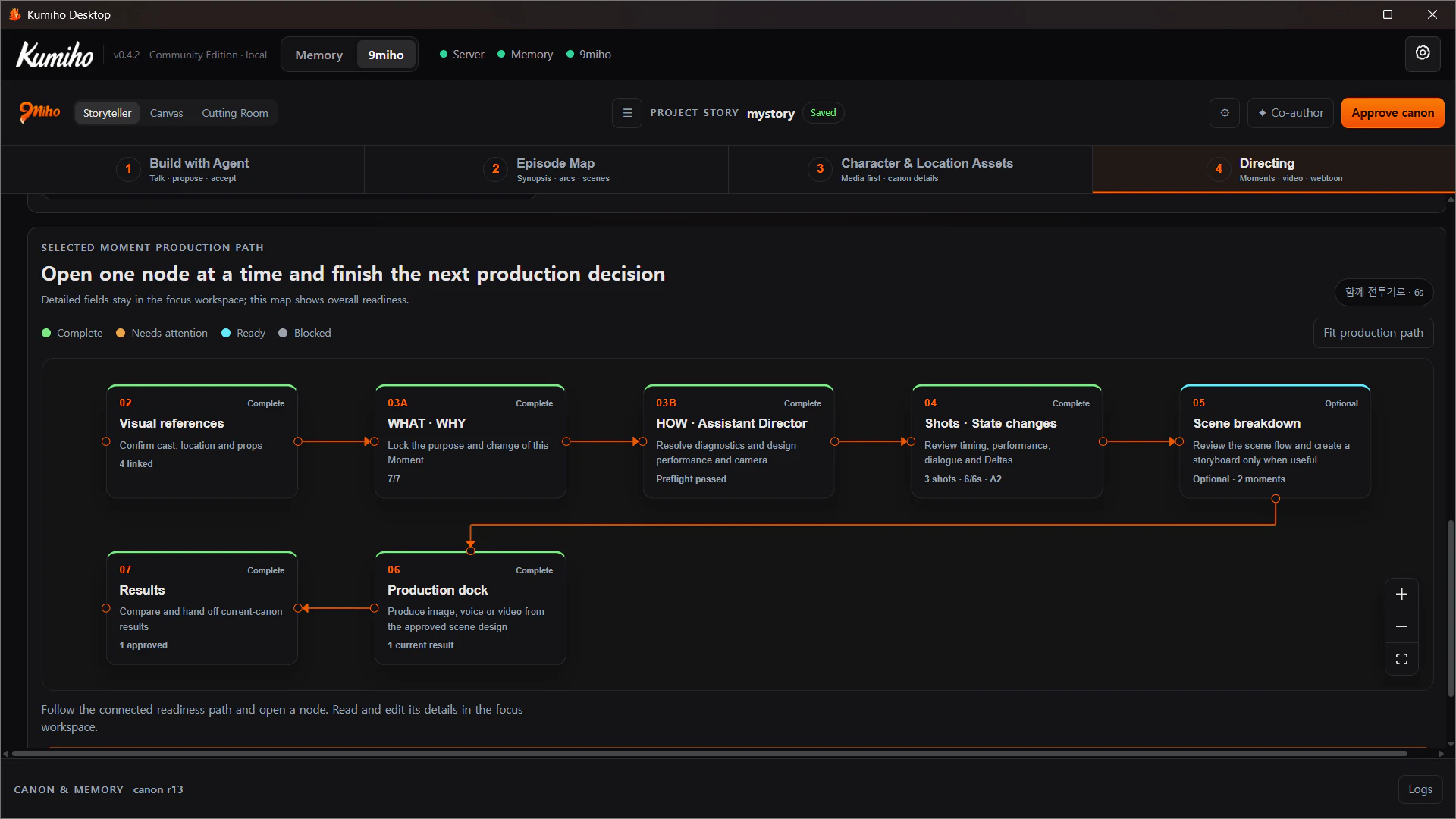Open the Logs panel
This screenshot has height=819, width=1456.
click(1420, 789)
